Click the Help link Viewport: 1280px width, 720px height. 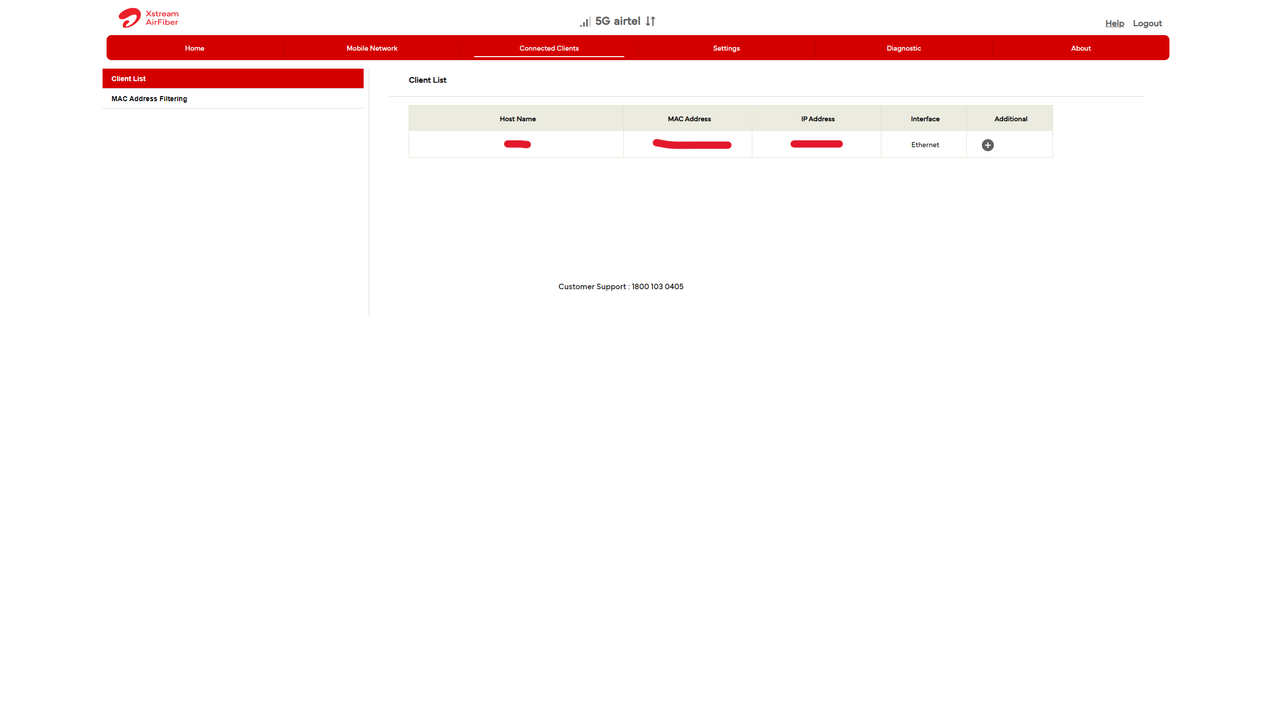[1114, 23]
